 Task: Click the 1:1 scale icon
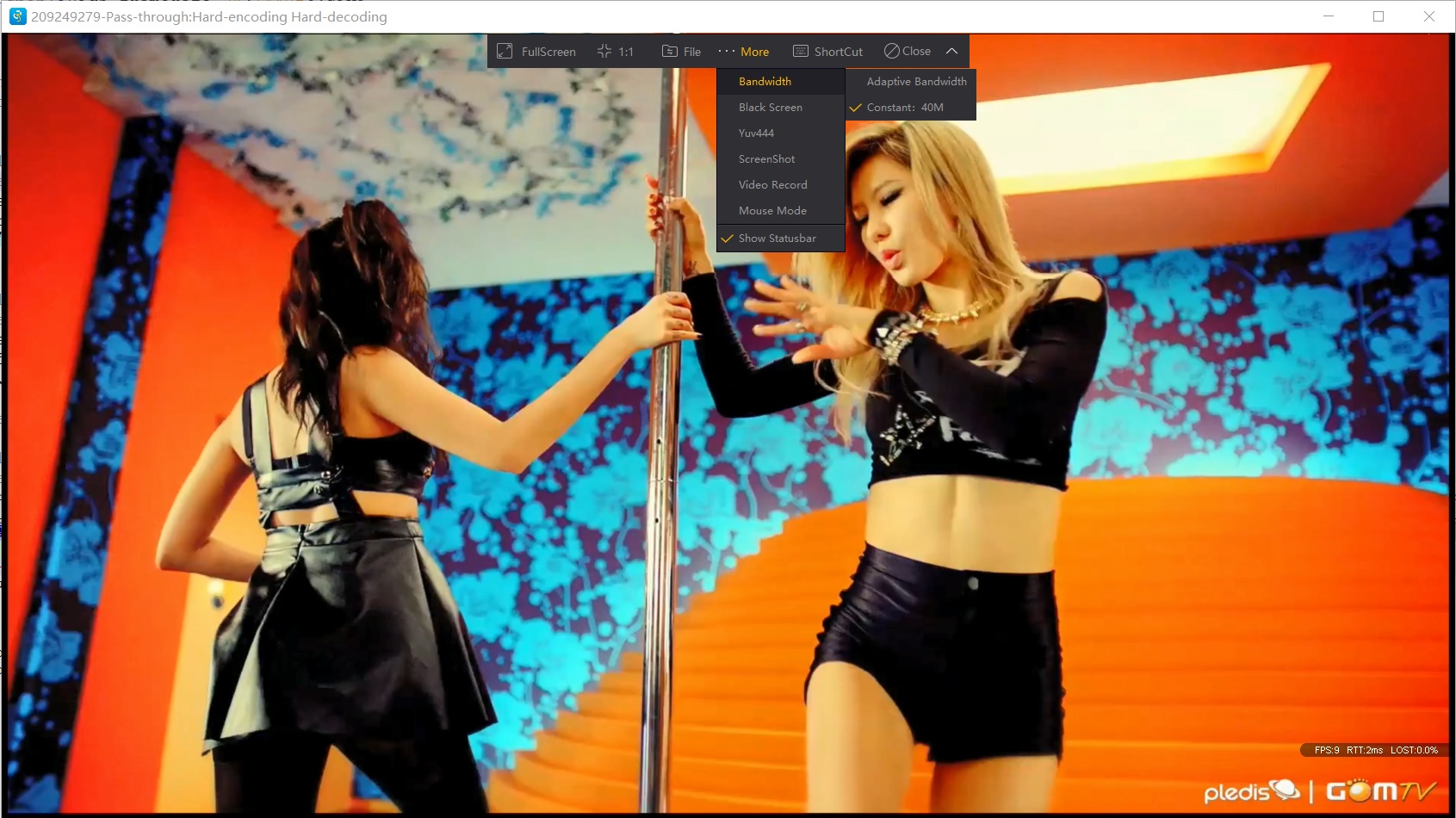coord(604,52)
